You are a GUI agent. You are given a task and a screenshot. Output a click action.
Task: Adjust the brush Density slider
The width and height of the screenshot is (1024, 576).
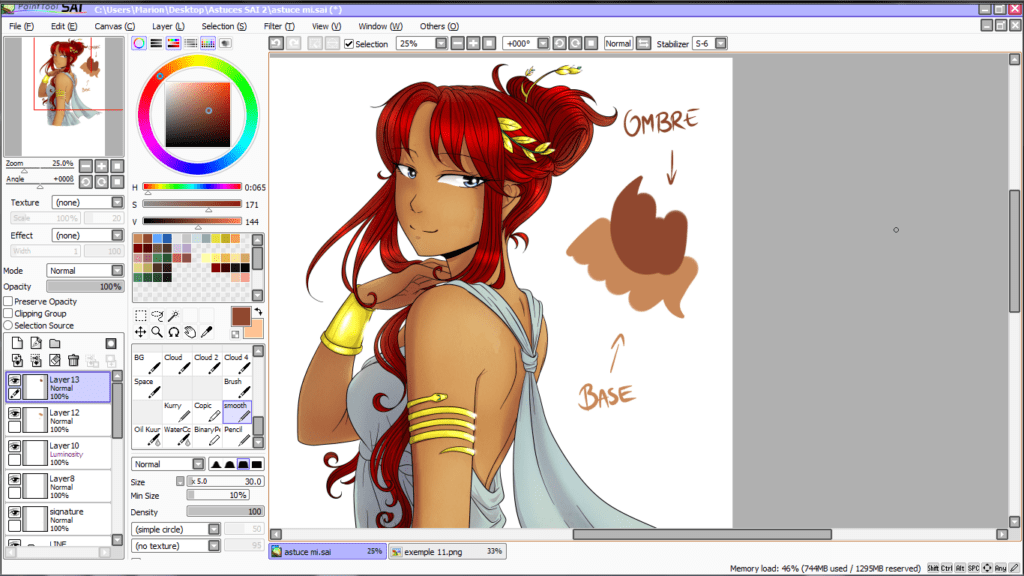pyautogui.click(x=225, y=512)
